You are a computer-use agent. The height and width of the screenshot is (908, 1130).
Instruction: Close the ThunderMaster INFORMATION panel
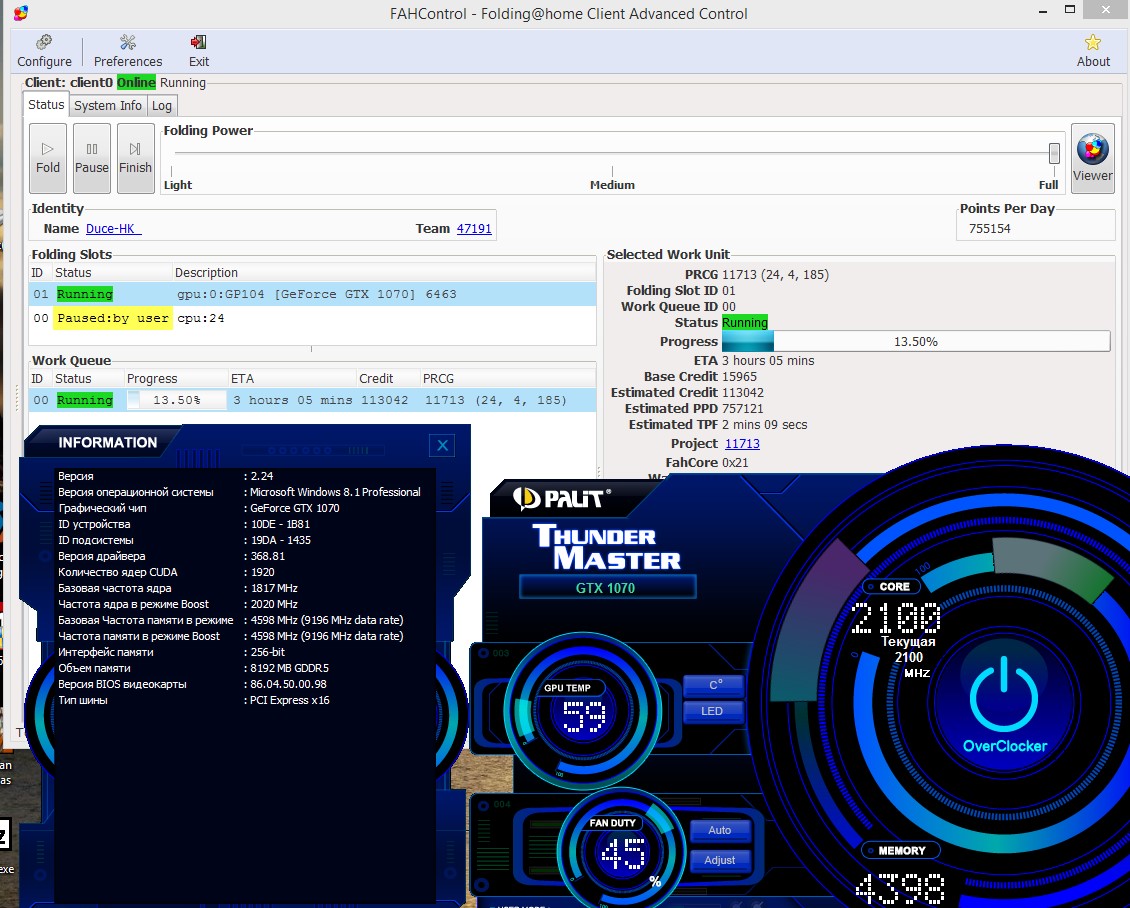click(442, 445)
